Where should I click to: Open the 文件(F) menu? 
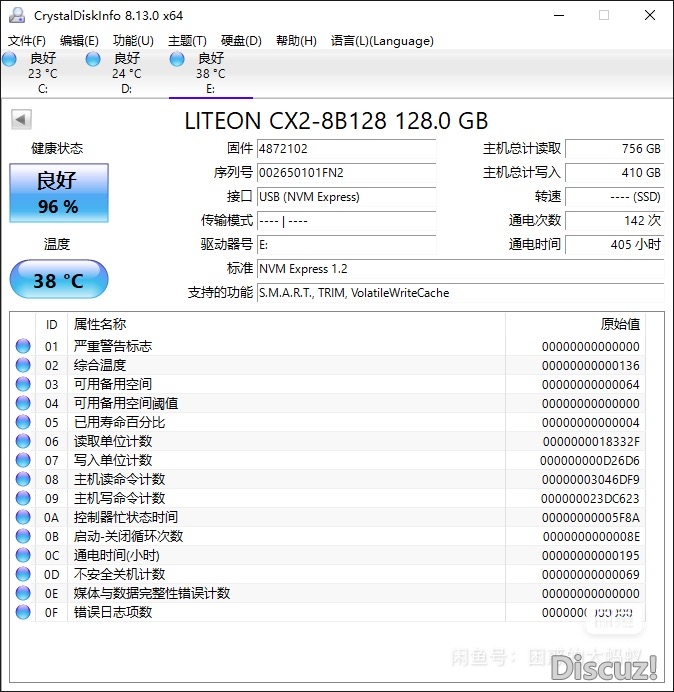27,41
